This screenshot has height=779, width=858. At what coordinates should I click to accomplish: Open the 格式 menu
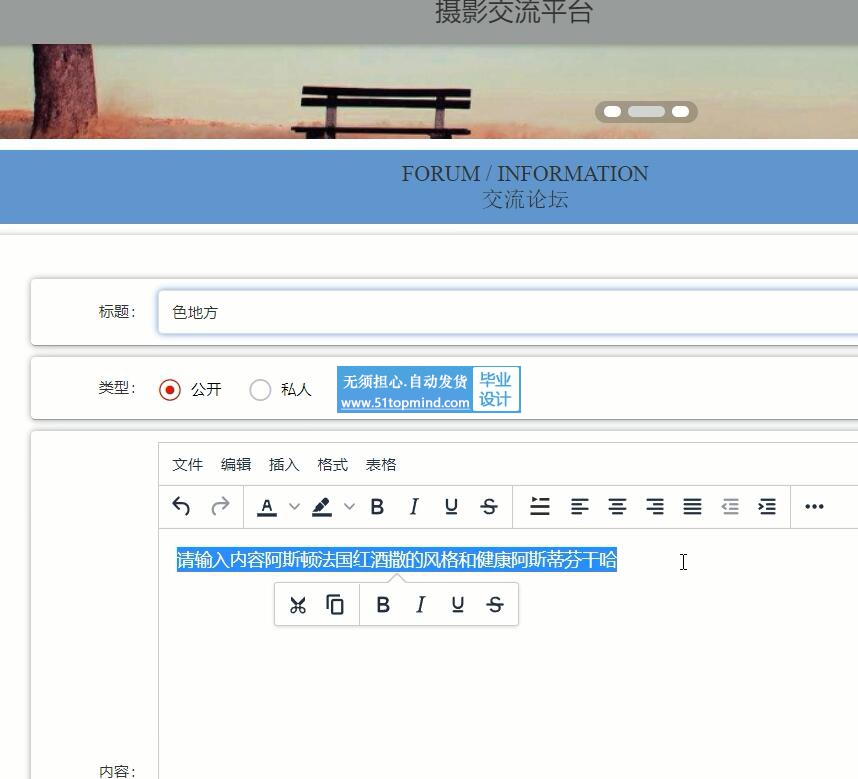pos(333,465)
